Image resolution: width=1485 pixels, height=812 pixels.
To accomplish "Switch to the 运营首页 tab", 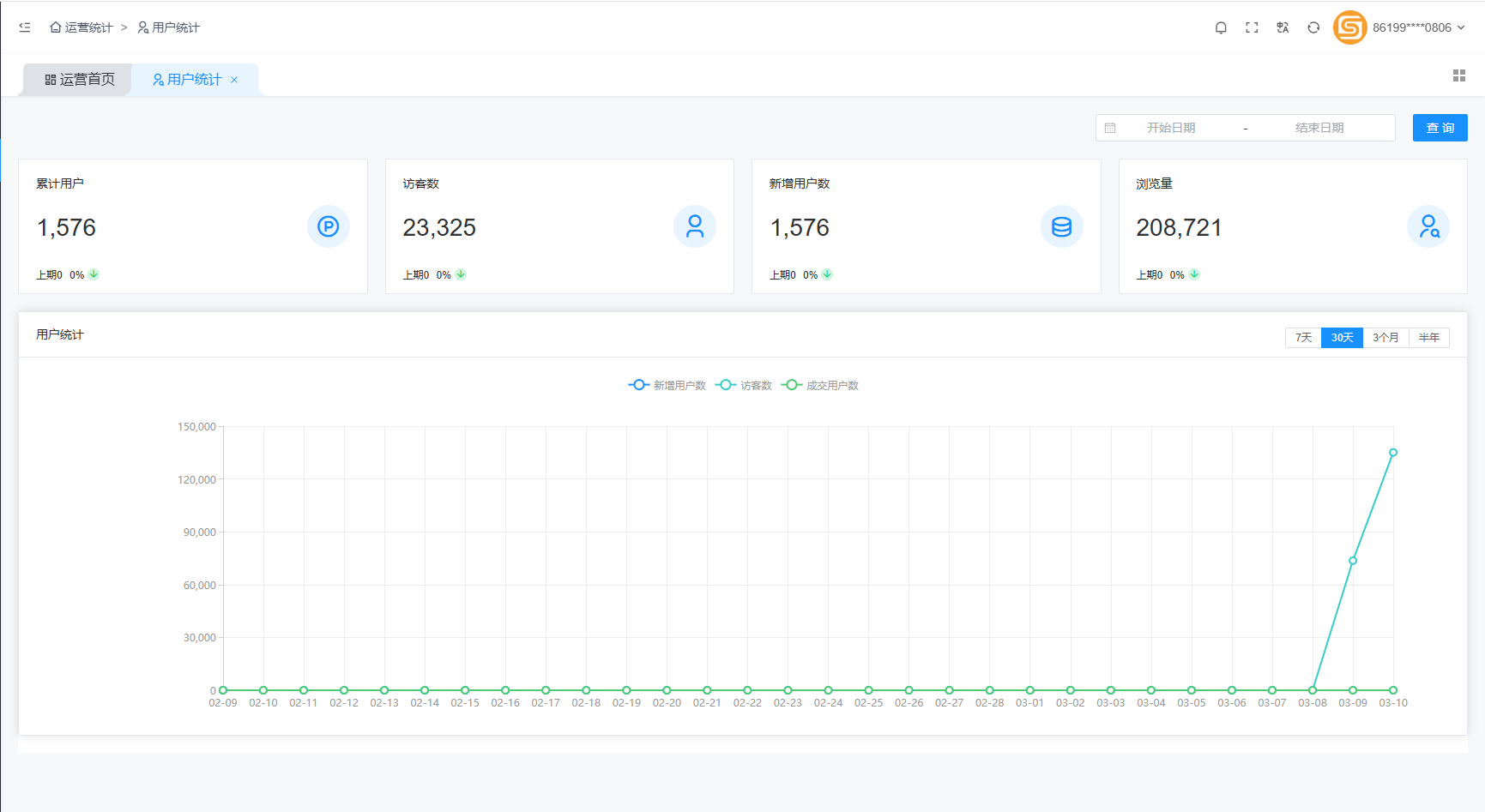I will pos(80,80).
